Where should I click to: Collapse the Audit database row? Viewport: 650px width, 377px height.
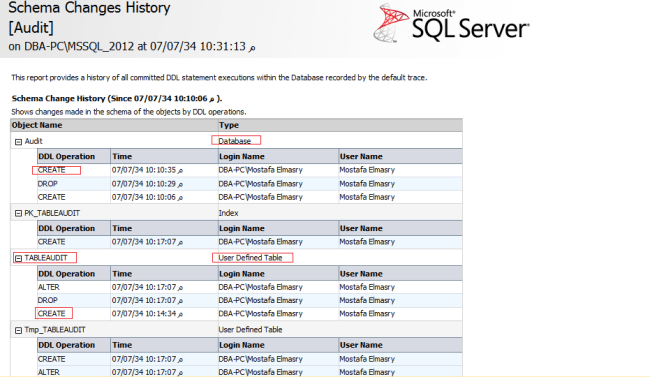click(18, 142)
